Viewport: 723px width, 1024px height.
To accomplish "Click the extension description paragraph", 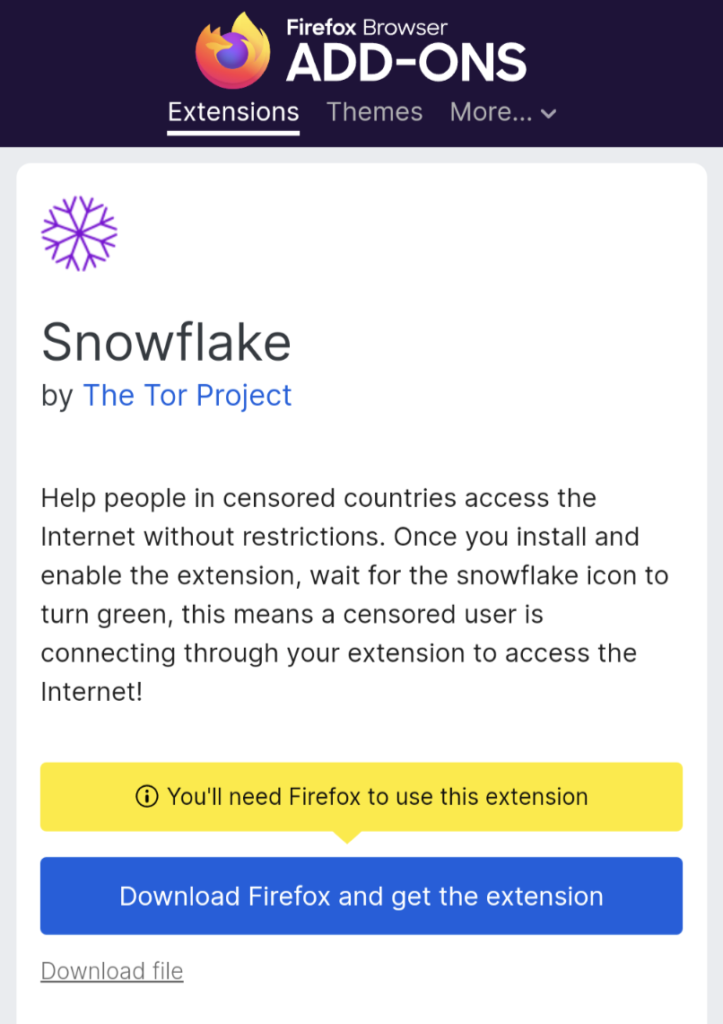I will click(x=355, y=595).
